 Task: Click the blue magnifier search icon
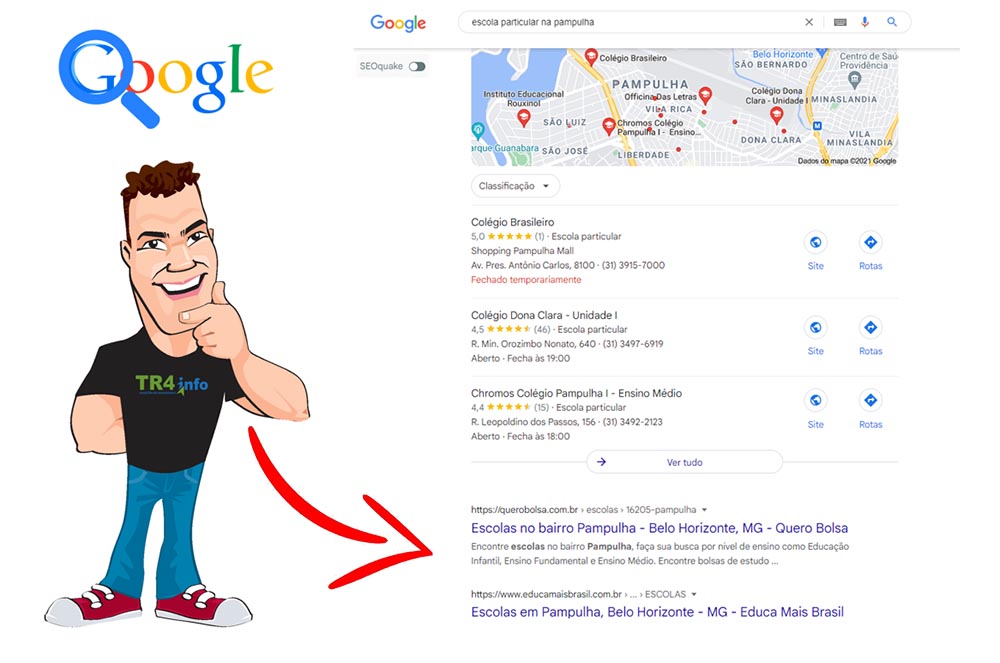[x=892, y=22]
